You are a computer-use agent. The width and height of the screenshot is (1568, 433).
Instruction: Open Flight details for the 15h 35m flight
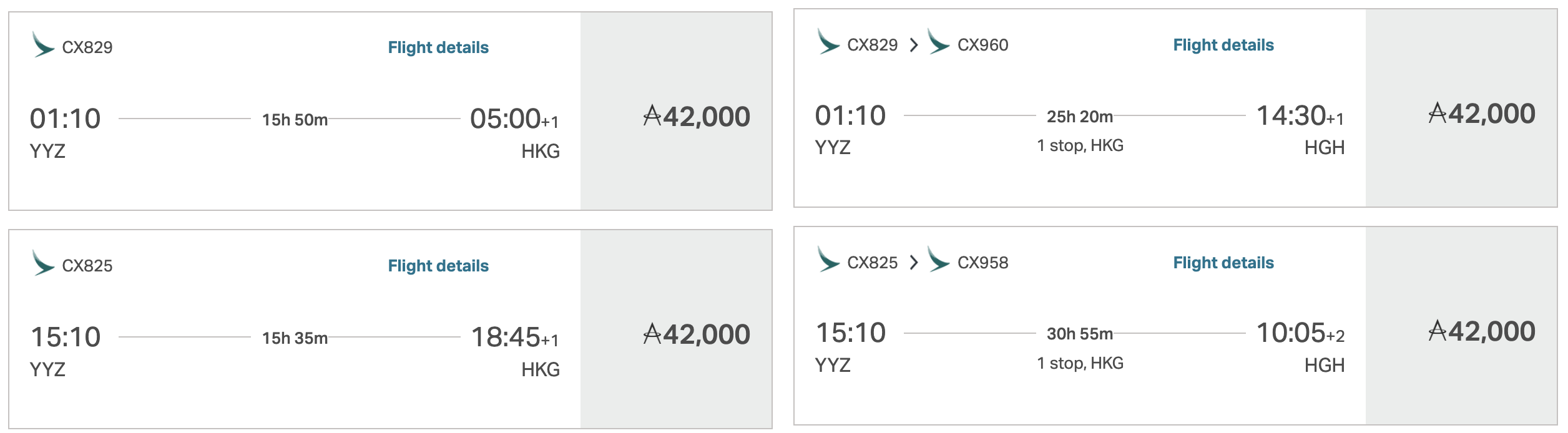tap(438, 266)
